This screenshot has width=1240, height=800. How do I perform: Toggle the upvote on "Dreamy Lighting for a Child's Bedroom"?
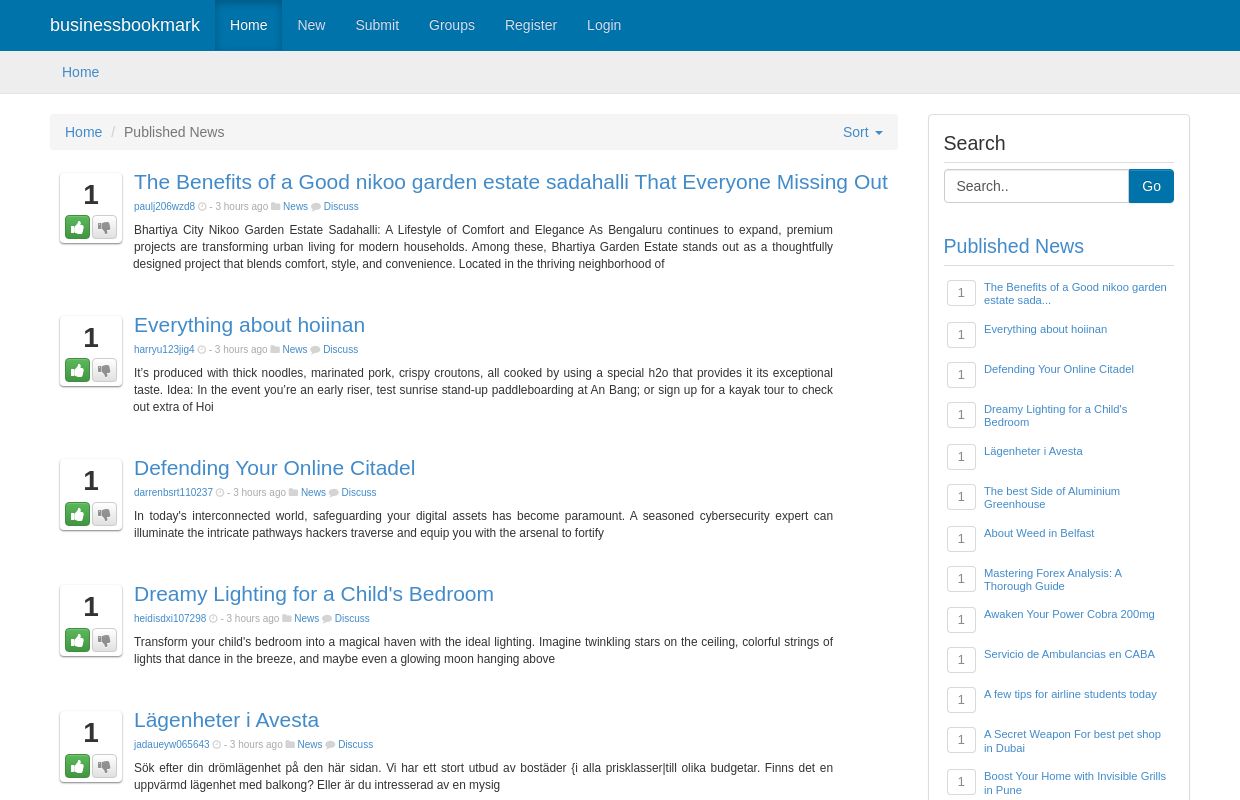[77, 640]
